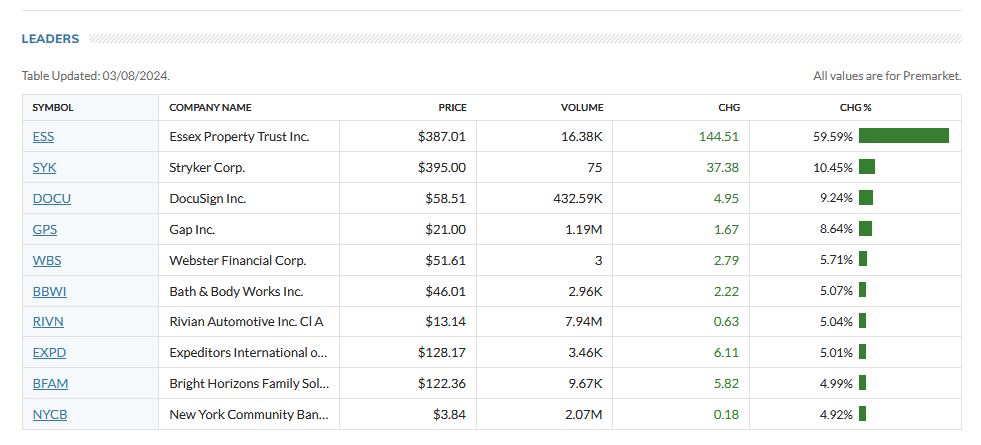Click the DOCU ticker link
This screenshot has width=981, height=445.
(51, 198)
